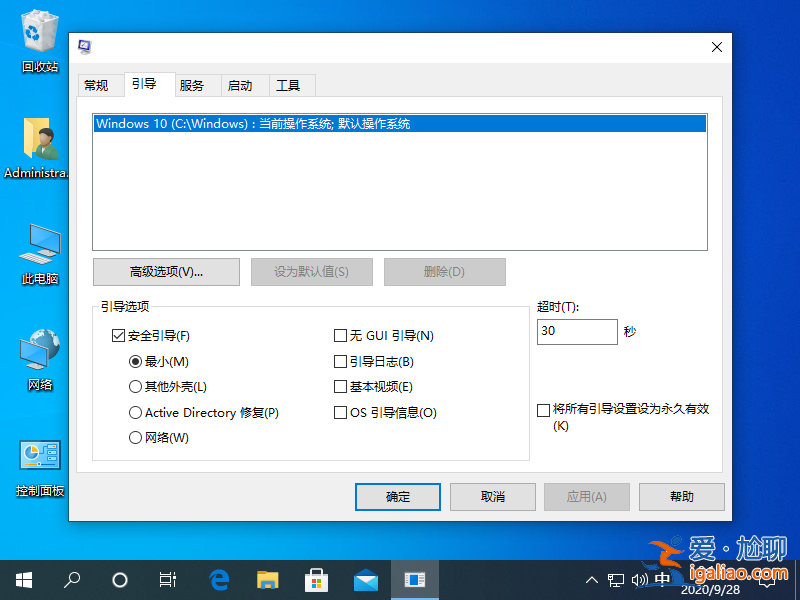This screenshot has width=800, height=600.
Task: Open File Explorer from the taskbar
Action: (266, 579)
